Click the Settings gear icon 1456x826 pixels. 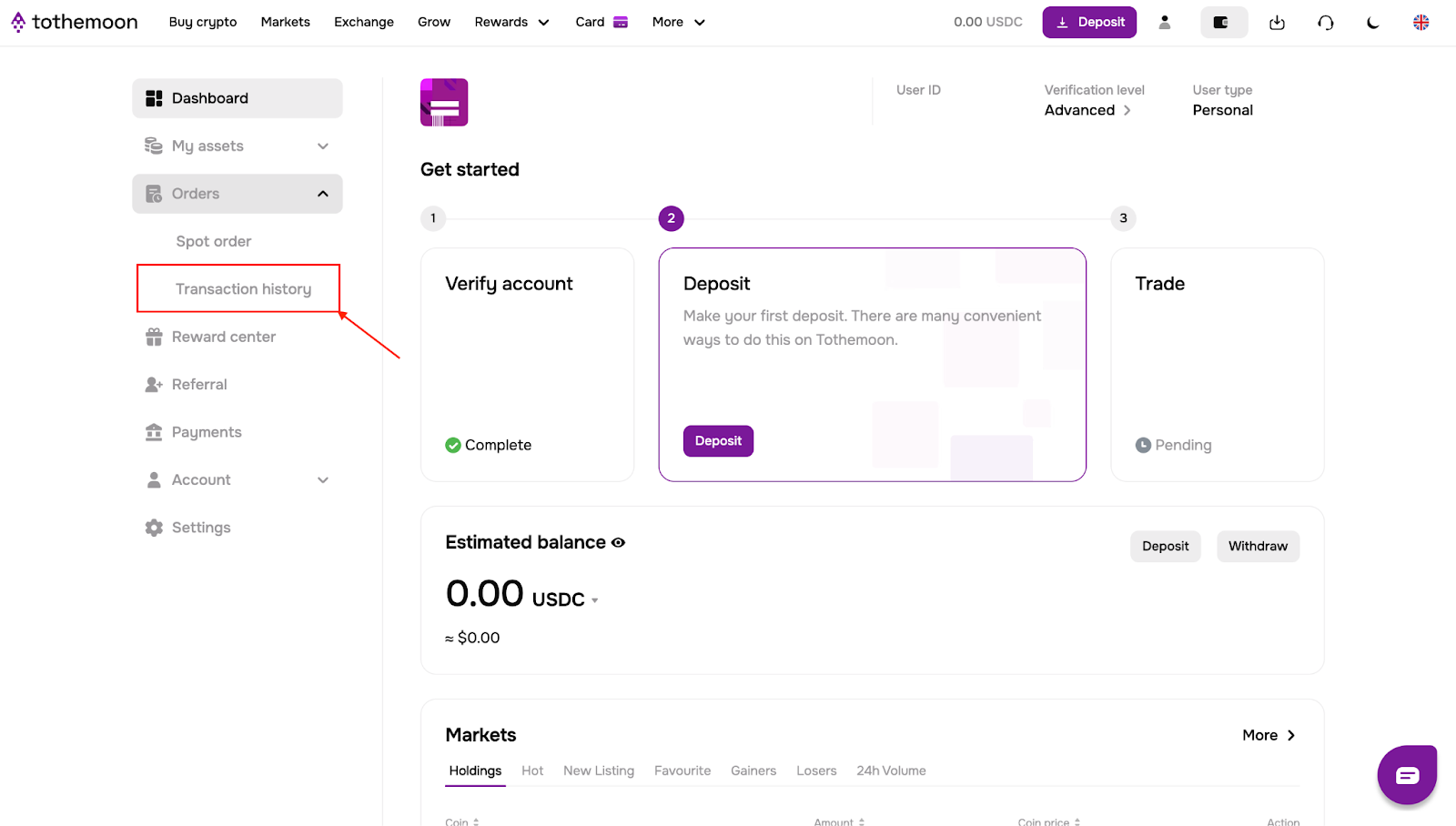[154, 528]
